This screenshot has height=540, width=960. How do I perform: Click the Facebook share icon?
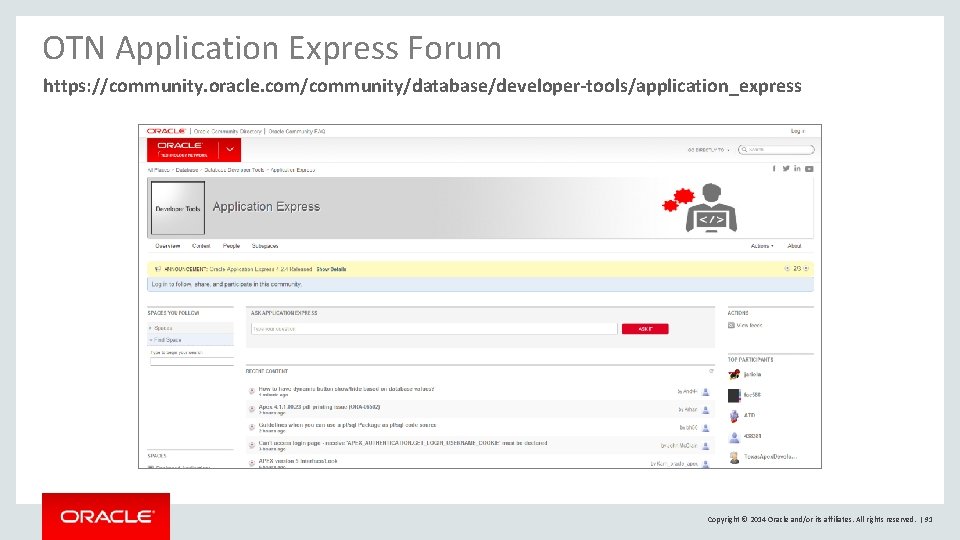[774, 168]
